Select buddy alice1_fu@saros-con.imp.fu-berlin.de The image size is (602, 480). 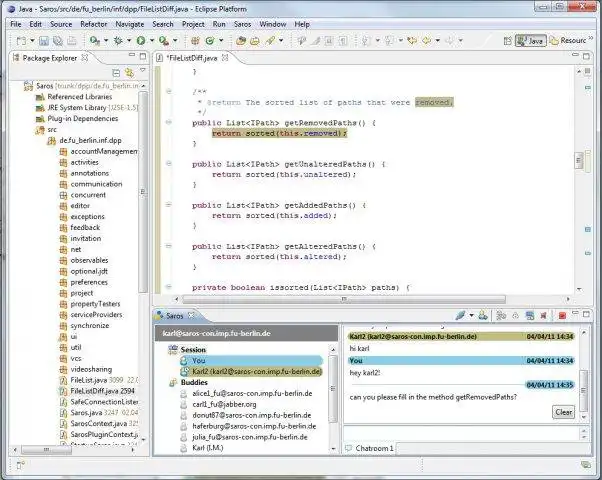pyautogui.click(x=250, y=393)
